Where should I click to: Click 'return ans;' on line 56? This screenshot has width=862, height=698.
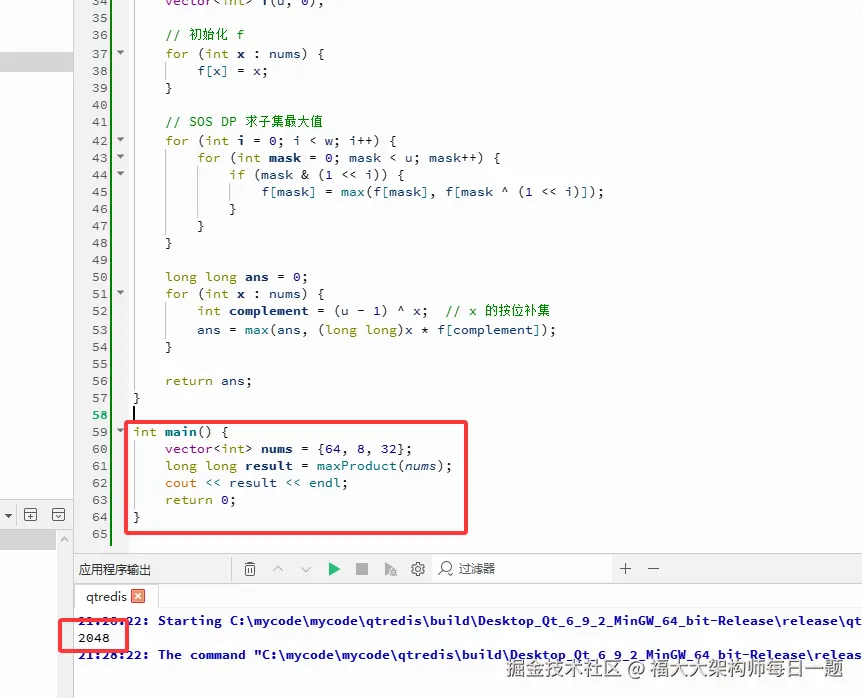[x=208, y=381]
